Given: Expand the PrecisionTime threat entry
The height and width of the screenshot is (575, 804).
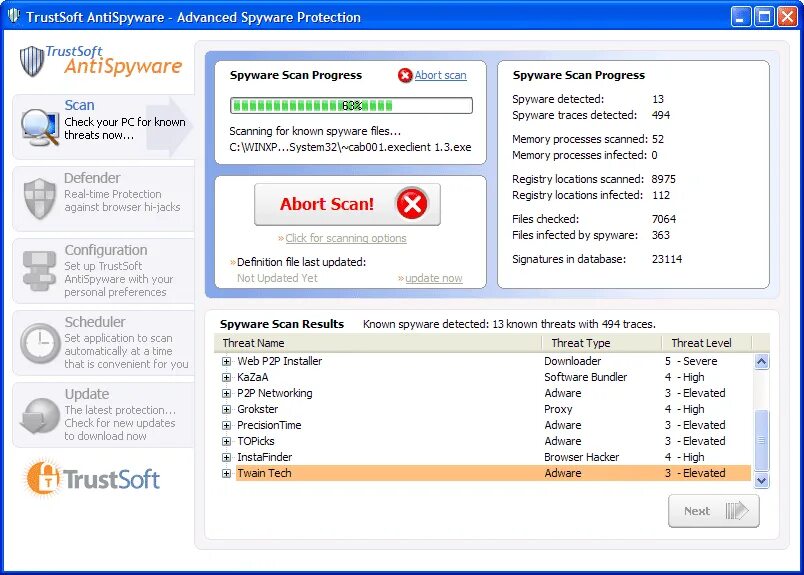Looking at the screenshot, I should click(226, 425).
